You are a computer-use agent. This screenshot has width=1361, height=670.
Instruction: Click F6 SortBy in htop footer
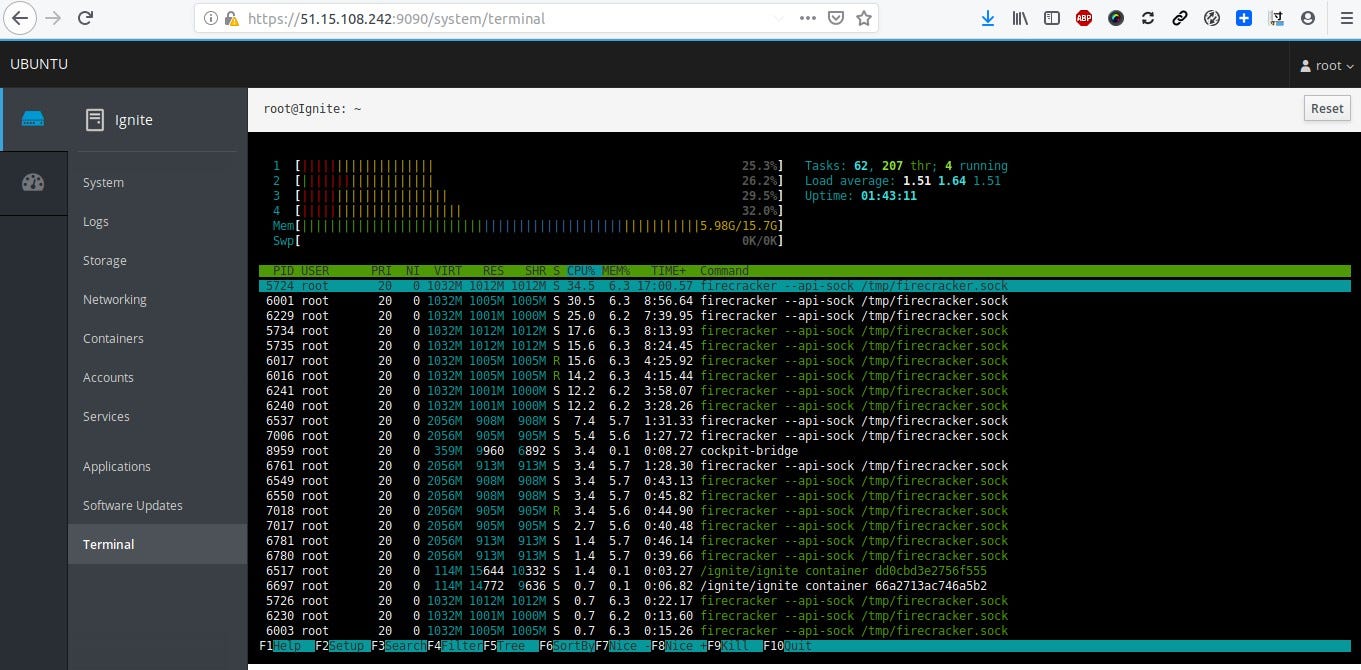coord(567,646)
